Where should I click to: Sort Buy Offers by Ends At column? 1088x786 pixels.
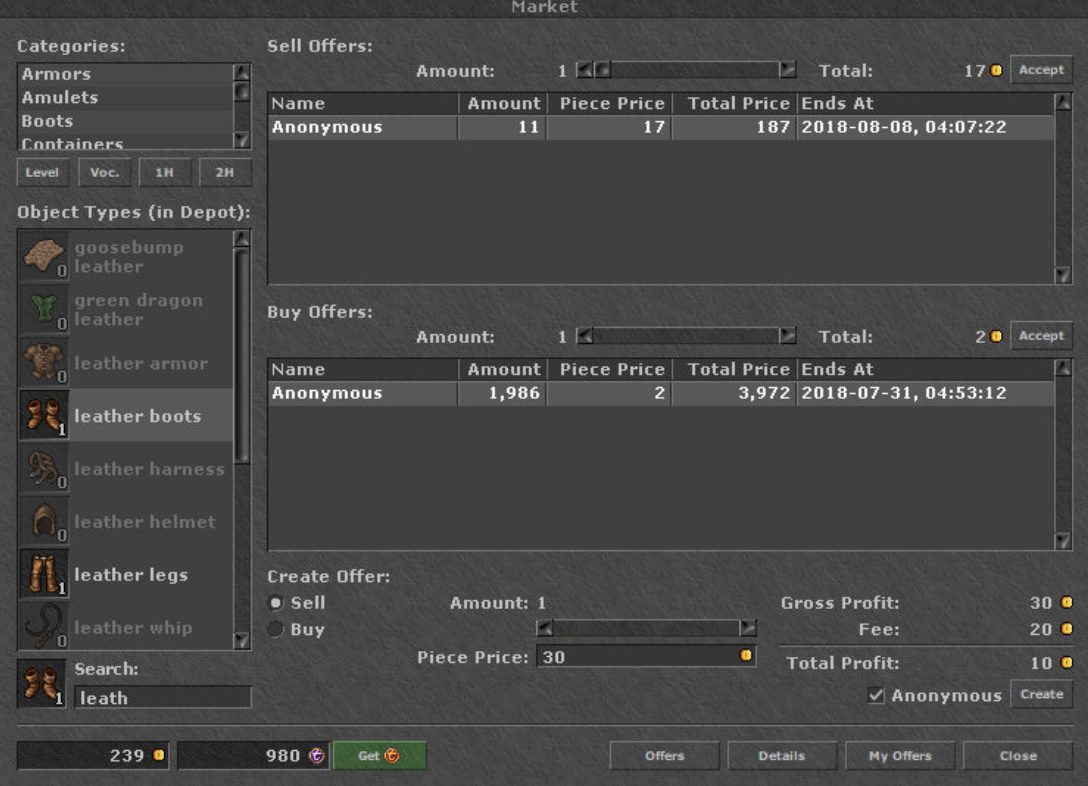point(926,369)
